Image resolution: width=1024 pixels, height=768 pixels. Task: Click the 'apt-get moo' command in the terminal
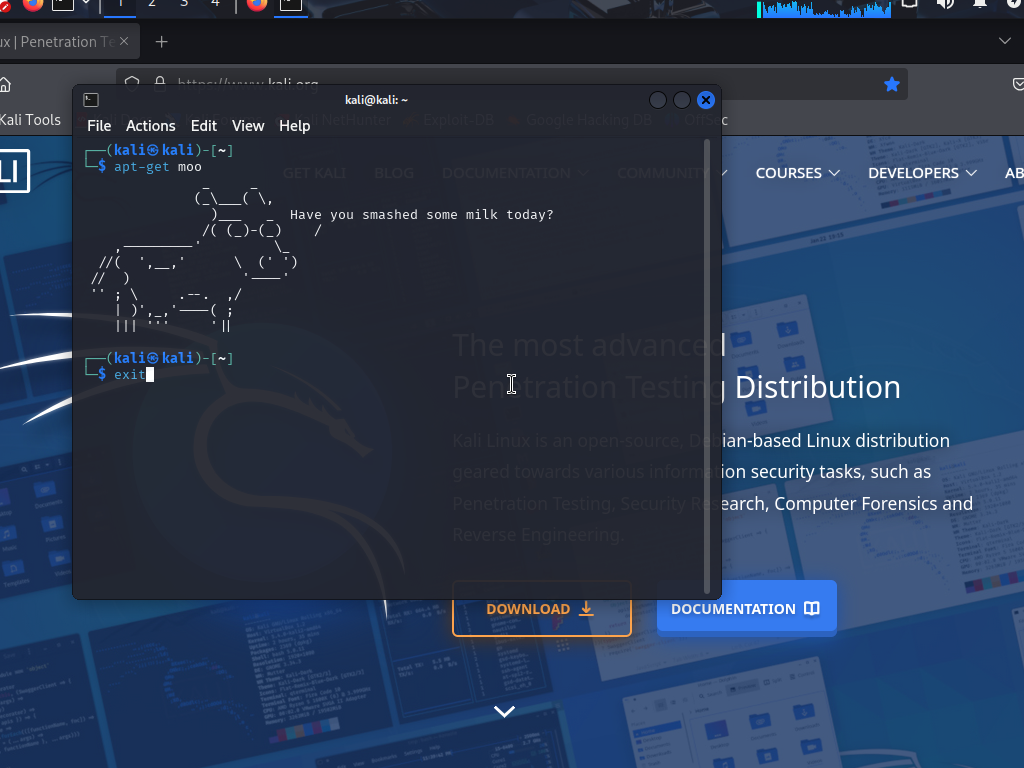157,167
